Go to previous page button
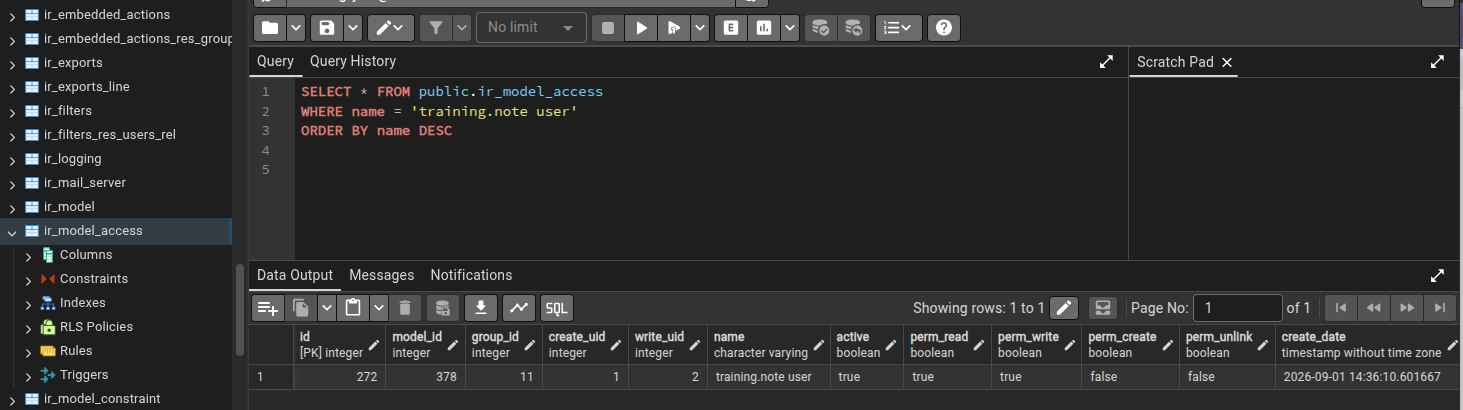This screenshot has width=1463, height=410. click(1373, 308)
